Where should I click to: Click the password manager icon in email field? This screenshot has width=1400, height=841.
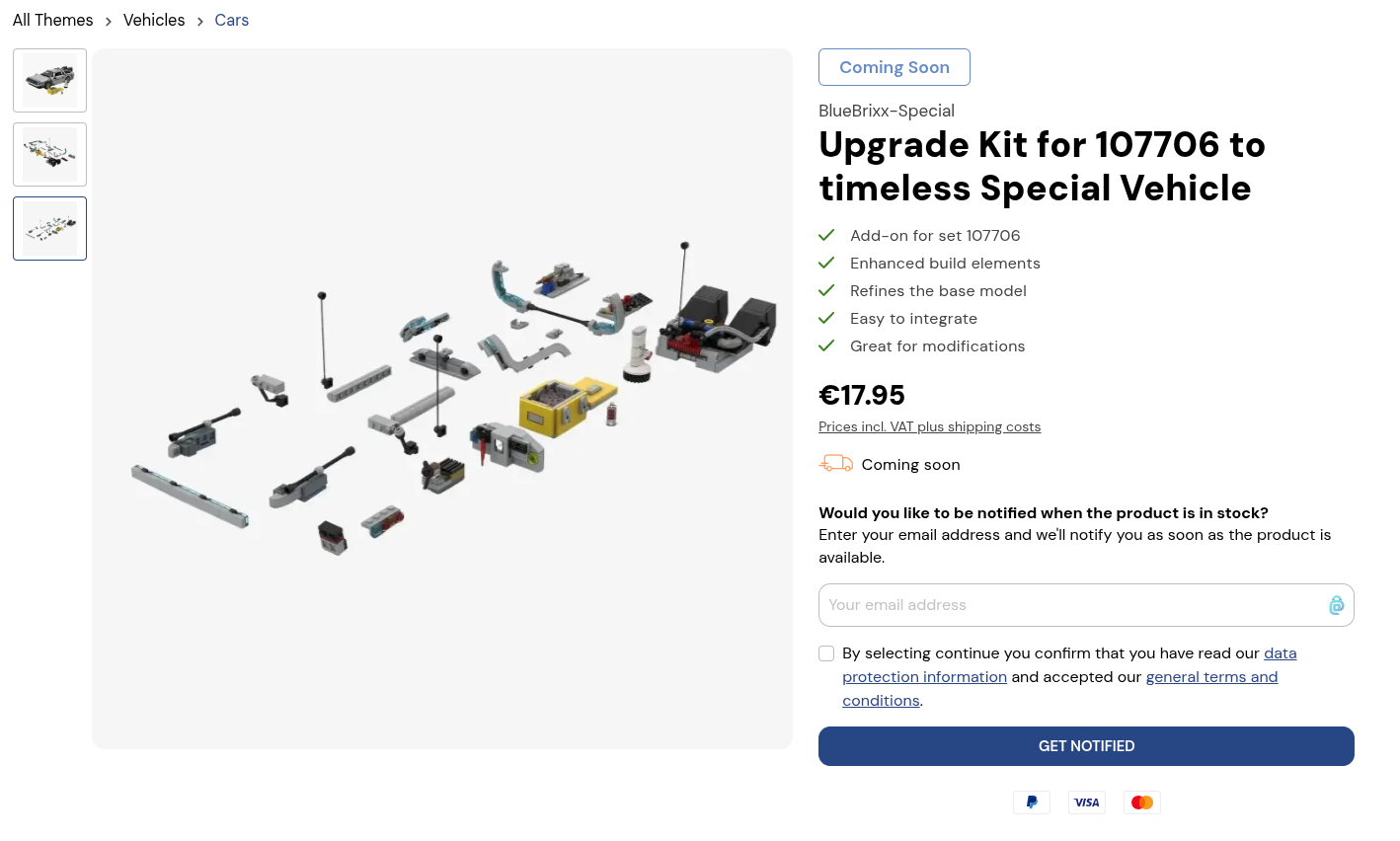click(x=1336, y=605)
